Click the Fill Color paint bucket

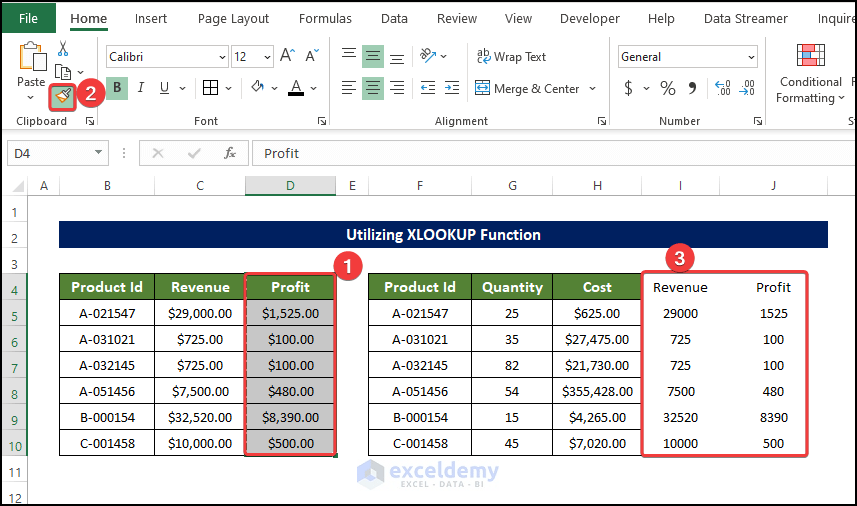257,87
